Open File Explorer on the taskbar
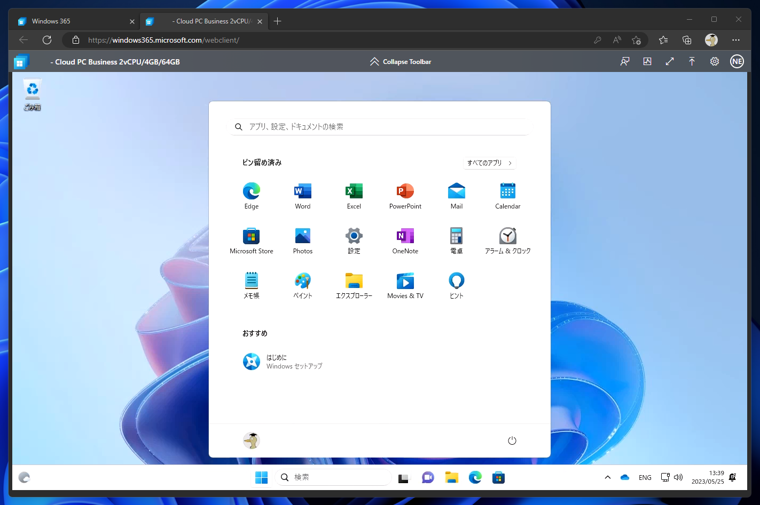760x505 pixels. (451, 478)
